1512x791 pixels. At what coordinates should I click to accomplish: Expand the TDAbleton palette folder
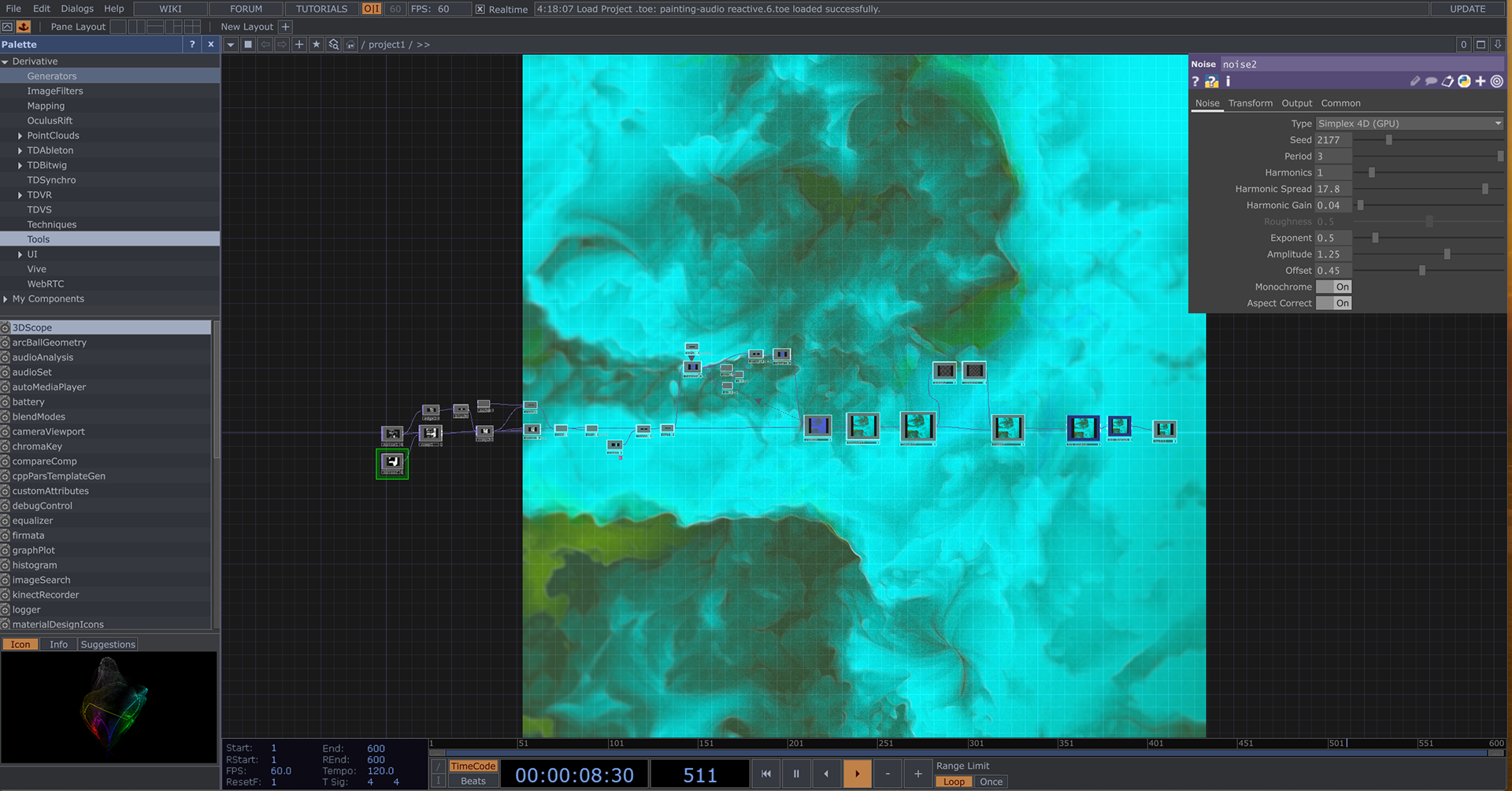pos(20,150)
